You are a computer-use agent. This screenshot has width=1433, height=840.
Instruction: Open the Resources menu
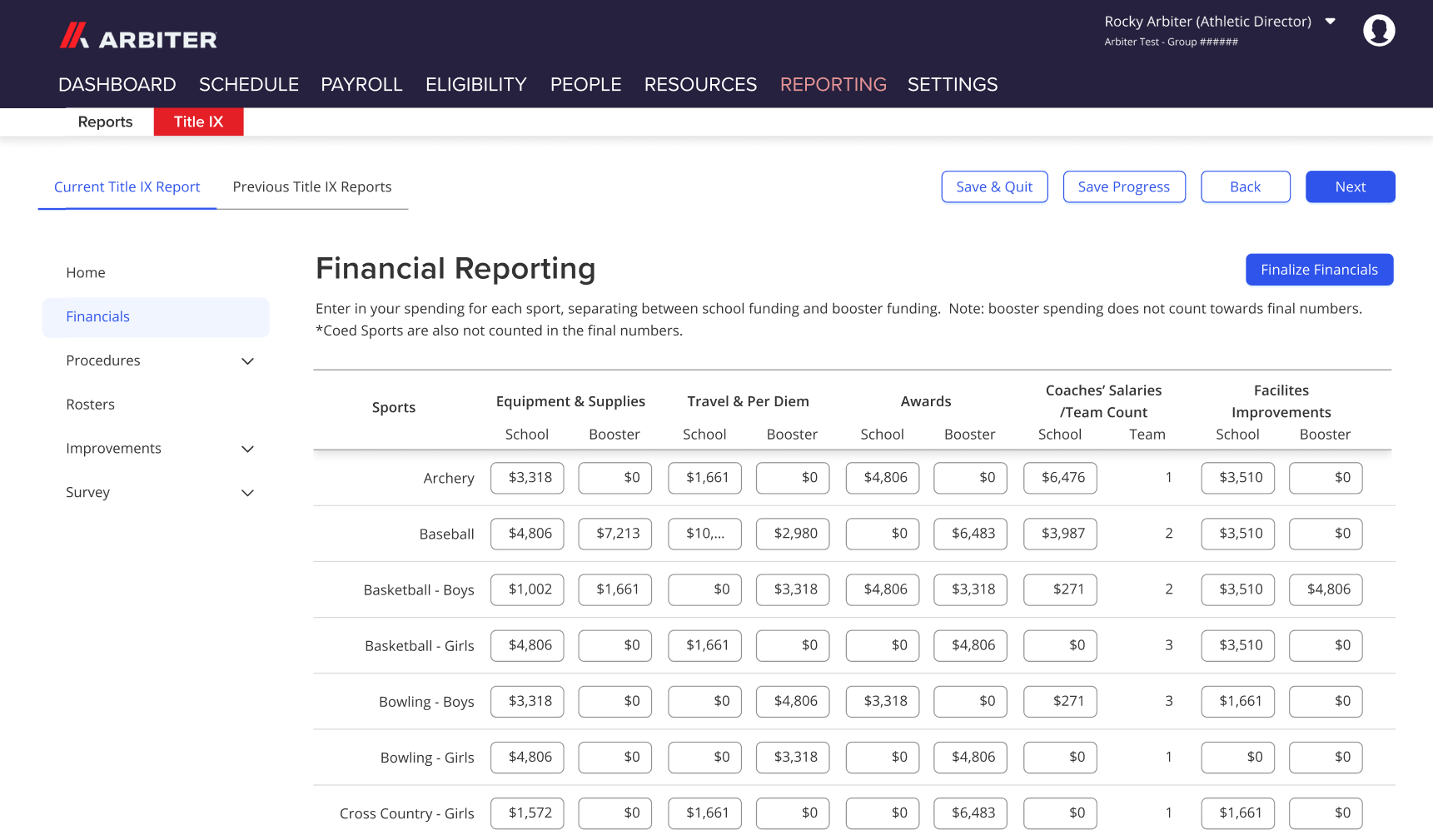point(700,84)
